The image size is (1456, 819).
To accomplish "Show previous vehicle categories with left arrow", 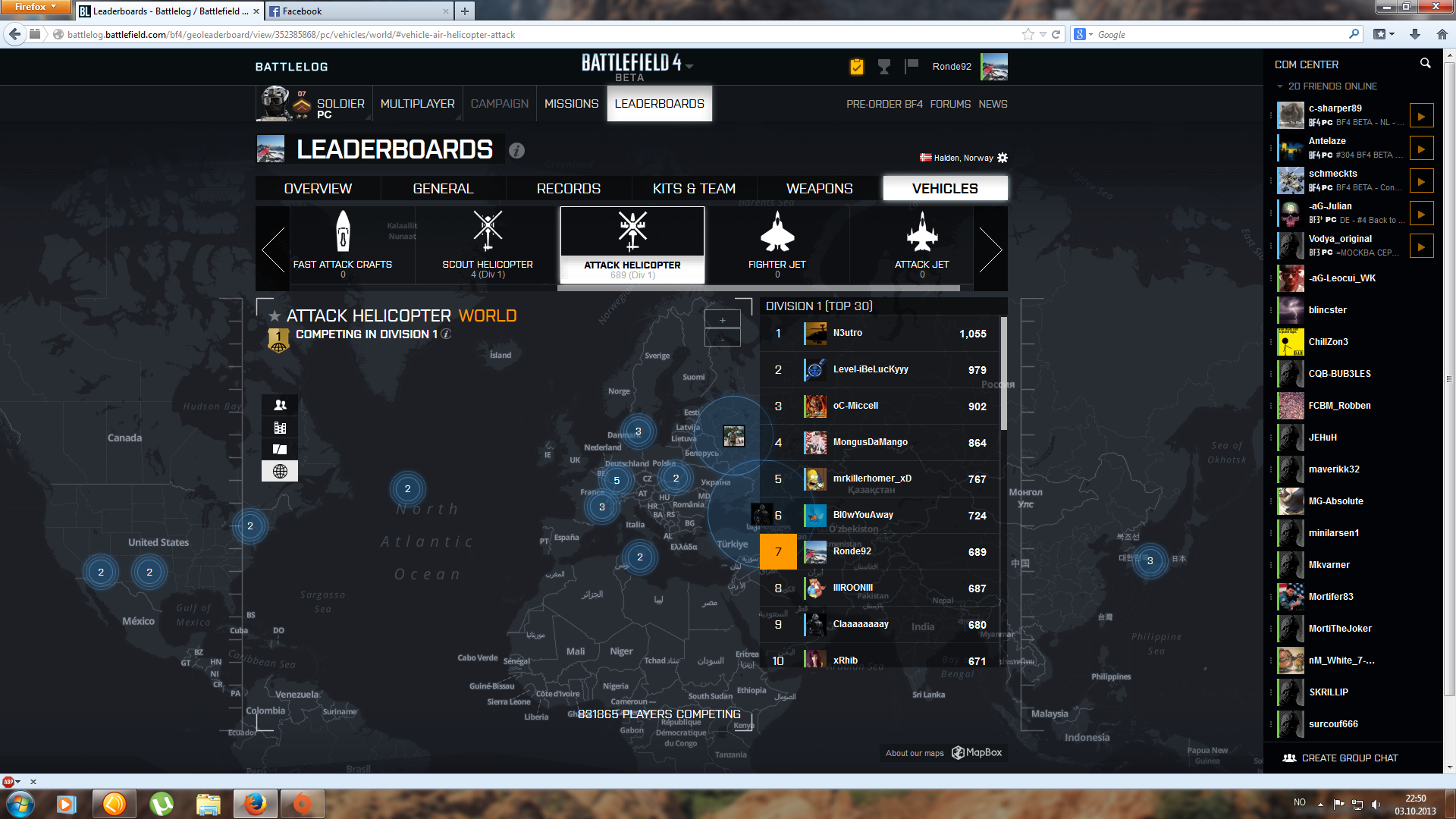I will (x=273, y=249).
